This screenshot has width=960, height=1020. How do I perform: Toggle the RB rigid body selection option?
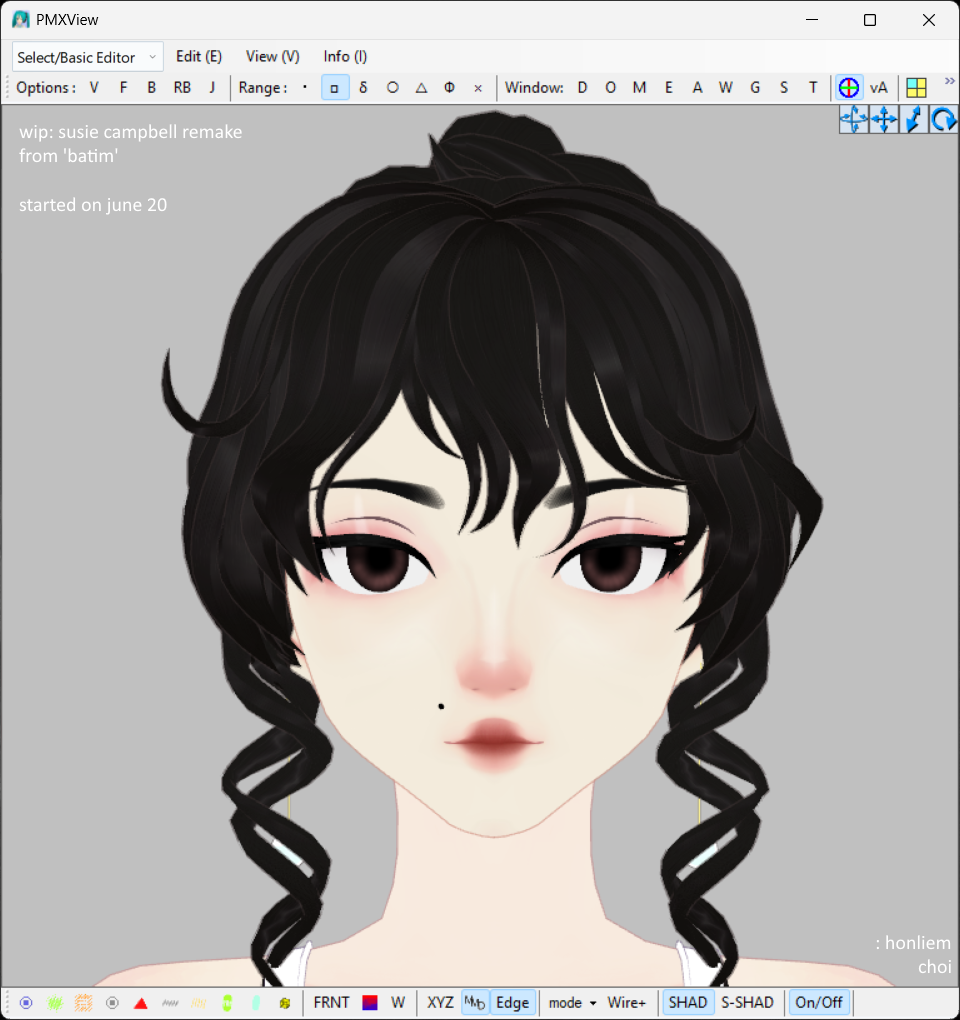pyautogui.click(x=182, y=88)
